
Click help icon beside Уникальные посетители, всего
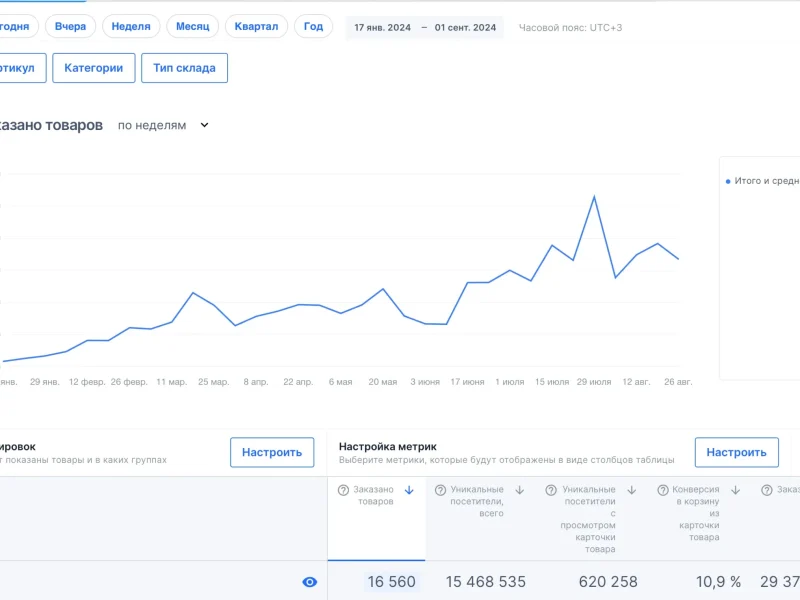[x=440, y=490]
